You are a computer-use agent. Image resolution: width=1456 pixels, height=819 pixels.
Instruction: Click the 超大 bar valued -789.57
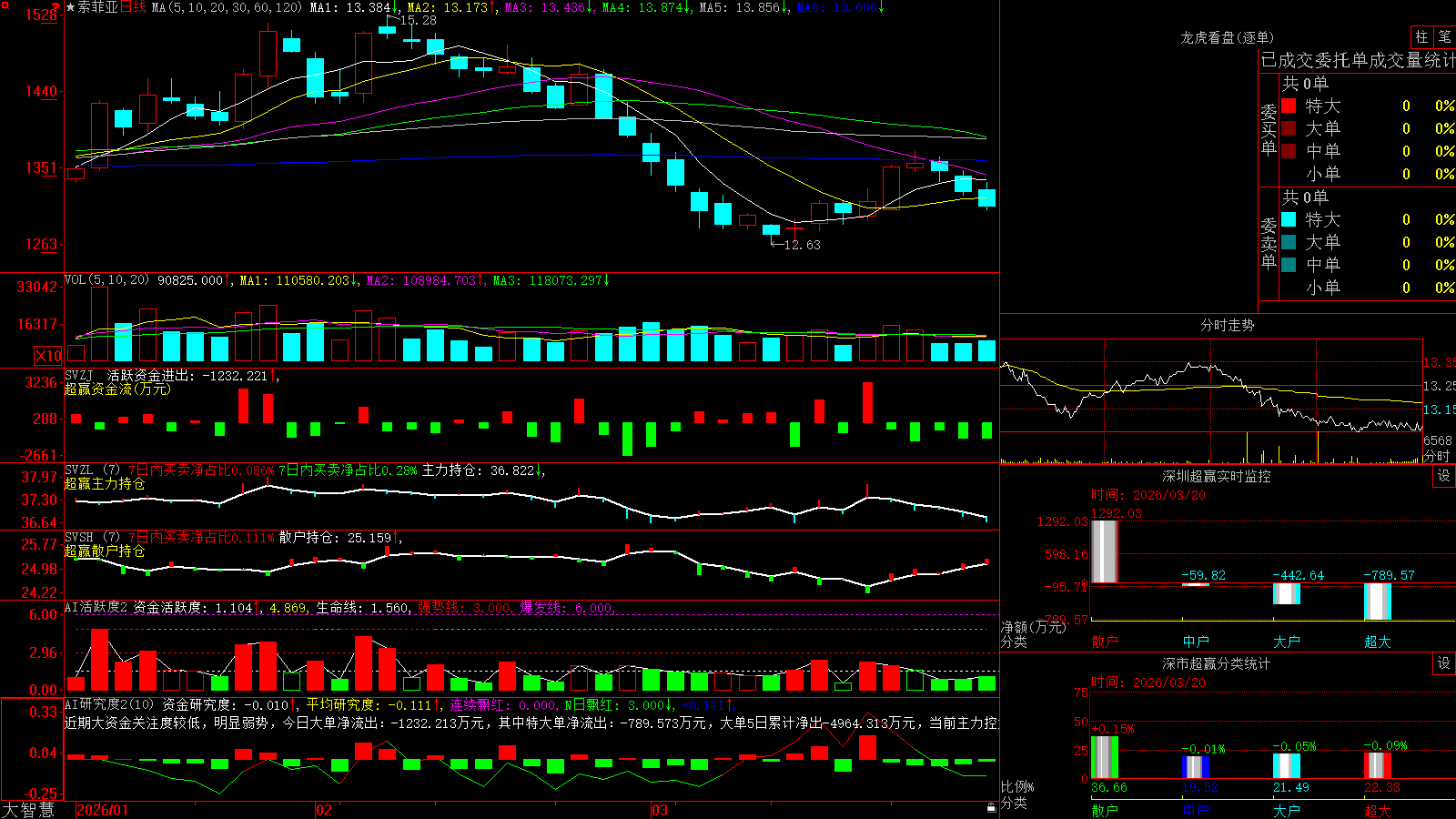coord(1378,602)
